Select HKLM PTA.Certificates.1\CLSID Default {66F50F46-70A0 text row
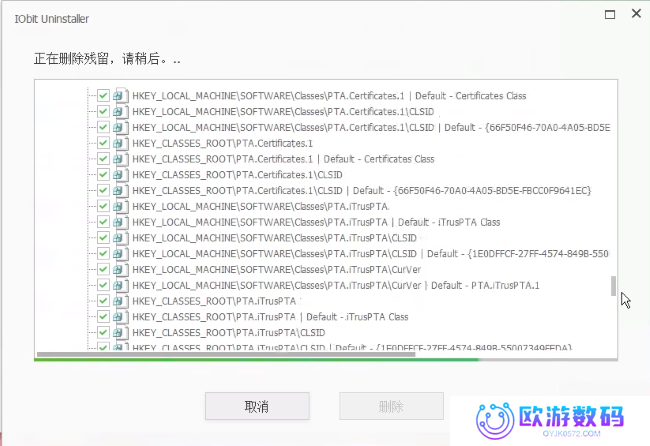 tap(371, 127)
